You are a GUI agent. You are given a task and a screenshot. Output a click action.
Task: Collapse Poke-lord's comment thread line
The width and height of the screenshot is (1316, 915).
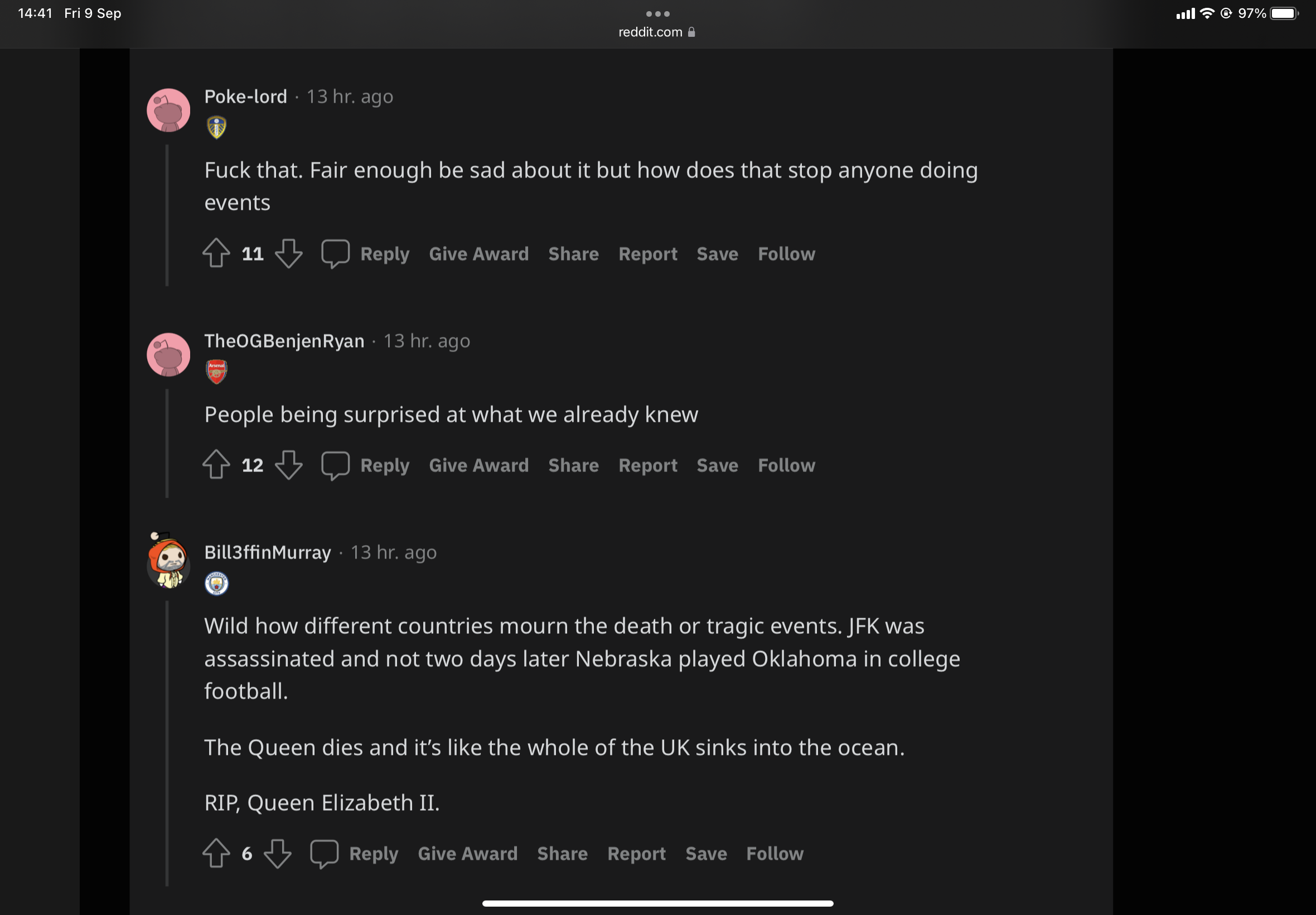[x=167, y=215]
